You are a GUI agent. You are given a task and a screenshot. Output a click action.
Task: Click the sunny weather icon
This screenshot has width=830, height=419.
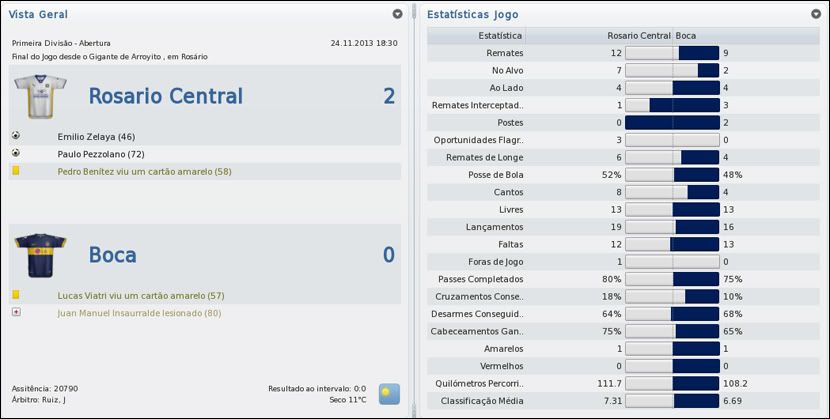pyautogui.click(x=389, y=393)
